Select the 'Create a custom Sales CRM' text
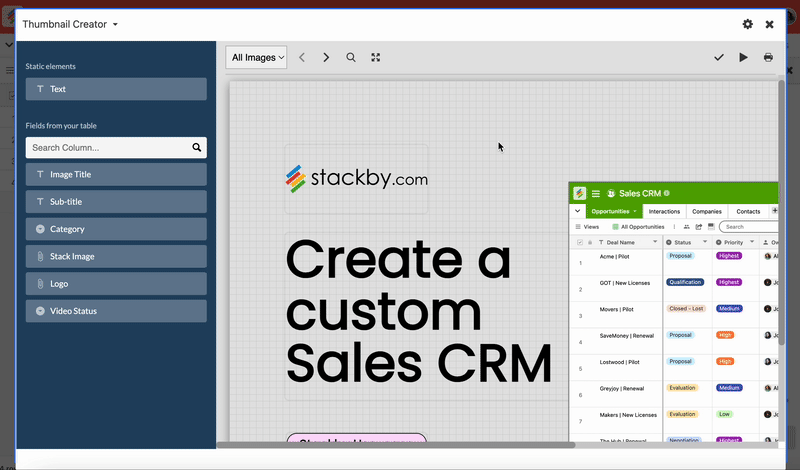800x470 pixels. pyautogui.click(x=418, y=311)
